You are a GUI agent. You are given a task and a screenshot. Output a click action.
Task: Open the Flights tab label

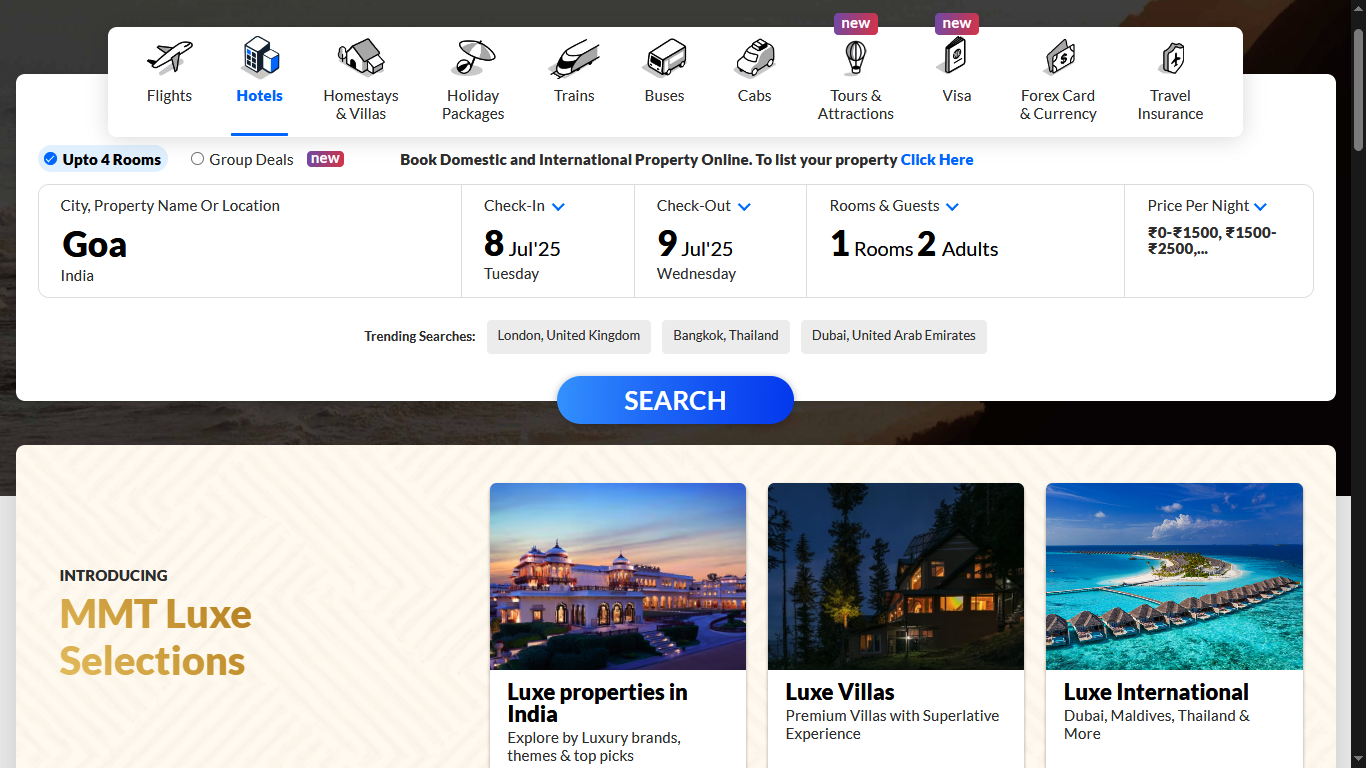click(x=169, y=96)
